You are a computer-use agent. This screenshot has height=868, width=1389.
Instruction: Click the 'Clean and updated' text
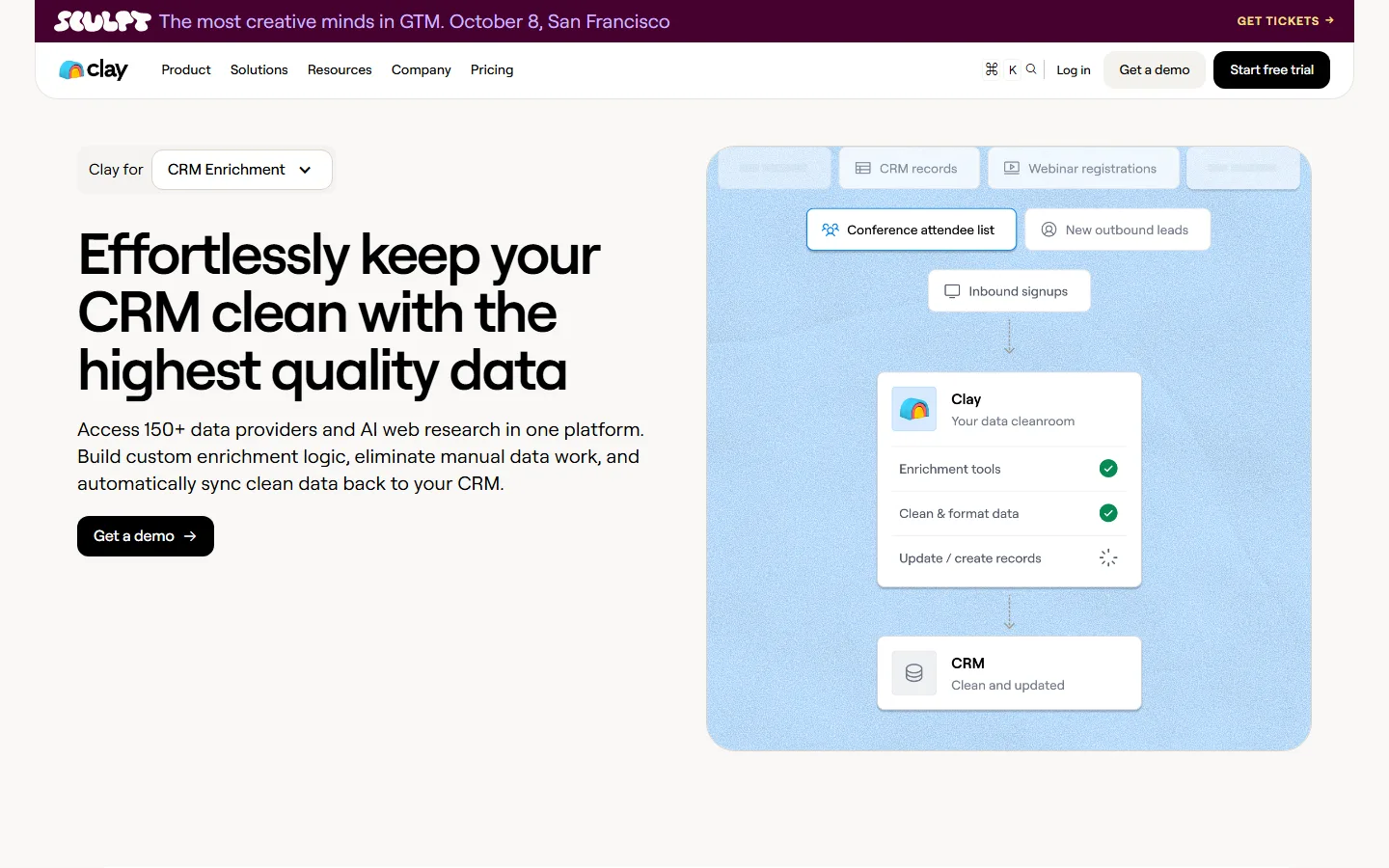click(1008, 686)
